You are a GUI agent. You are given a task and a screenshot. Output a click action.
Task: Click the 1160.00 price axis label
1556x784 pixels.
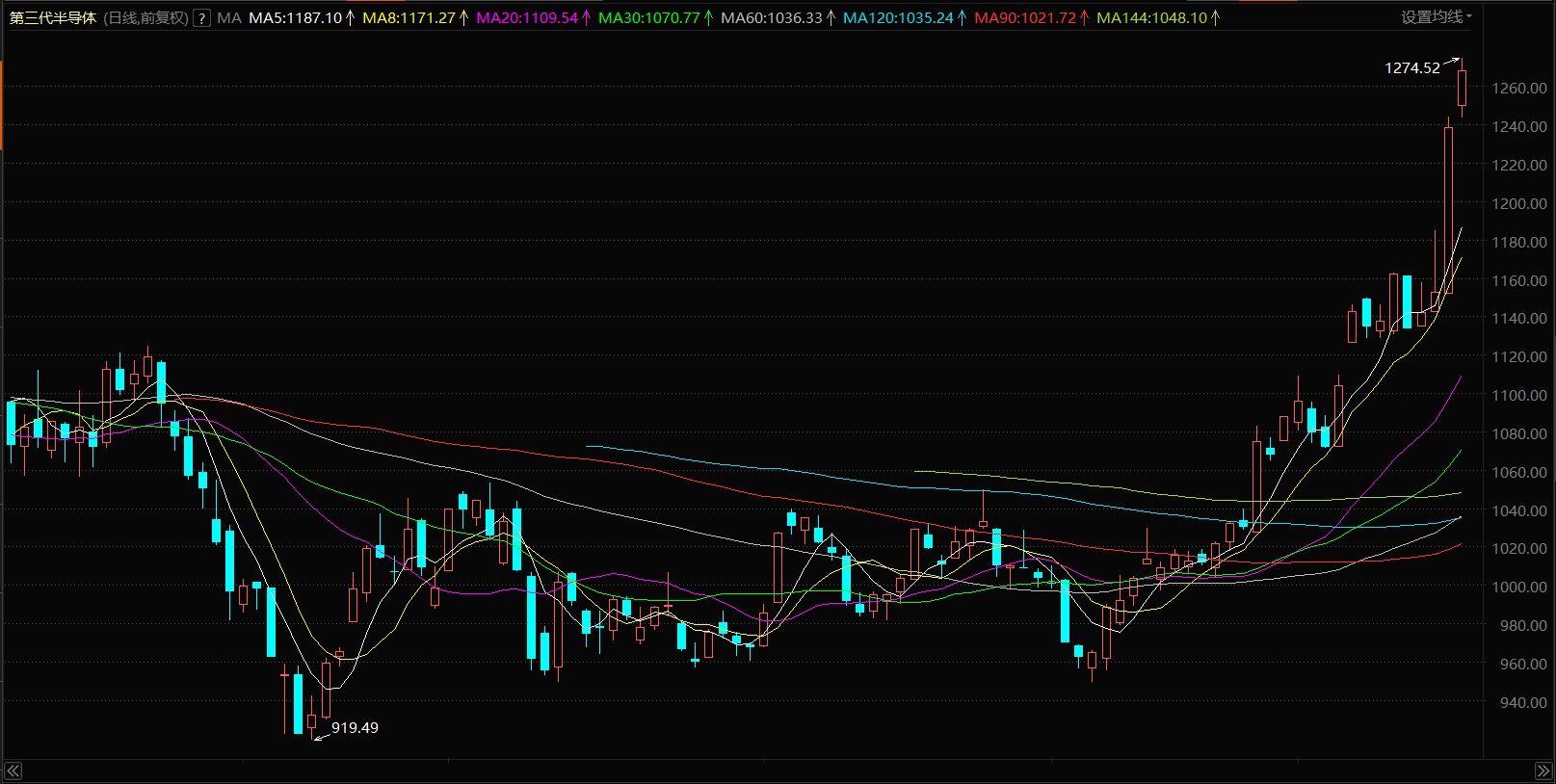1519,281
